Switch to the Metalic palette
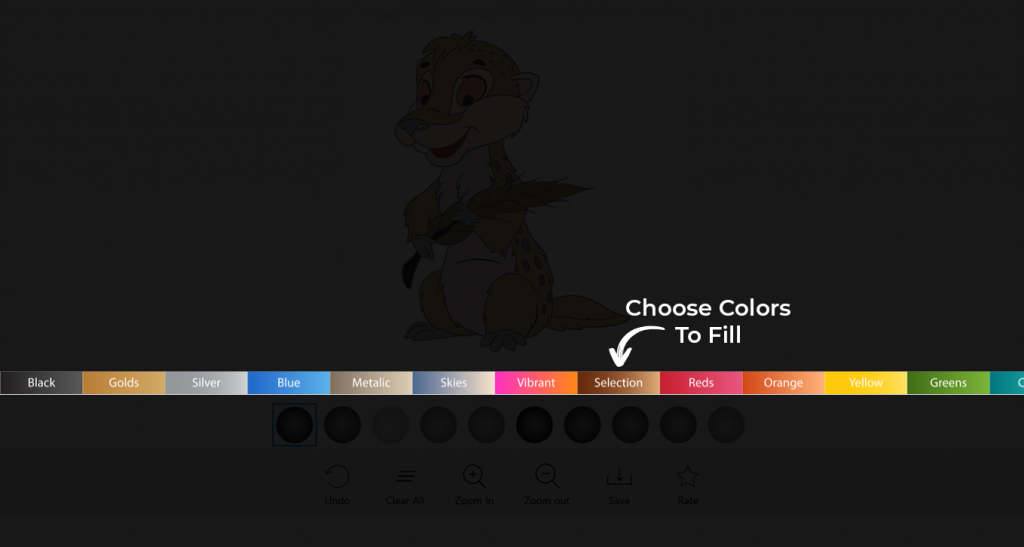Screen dimensions: 1024x547 371,383
